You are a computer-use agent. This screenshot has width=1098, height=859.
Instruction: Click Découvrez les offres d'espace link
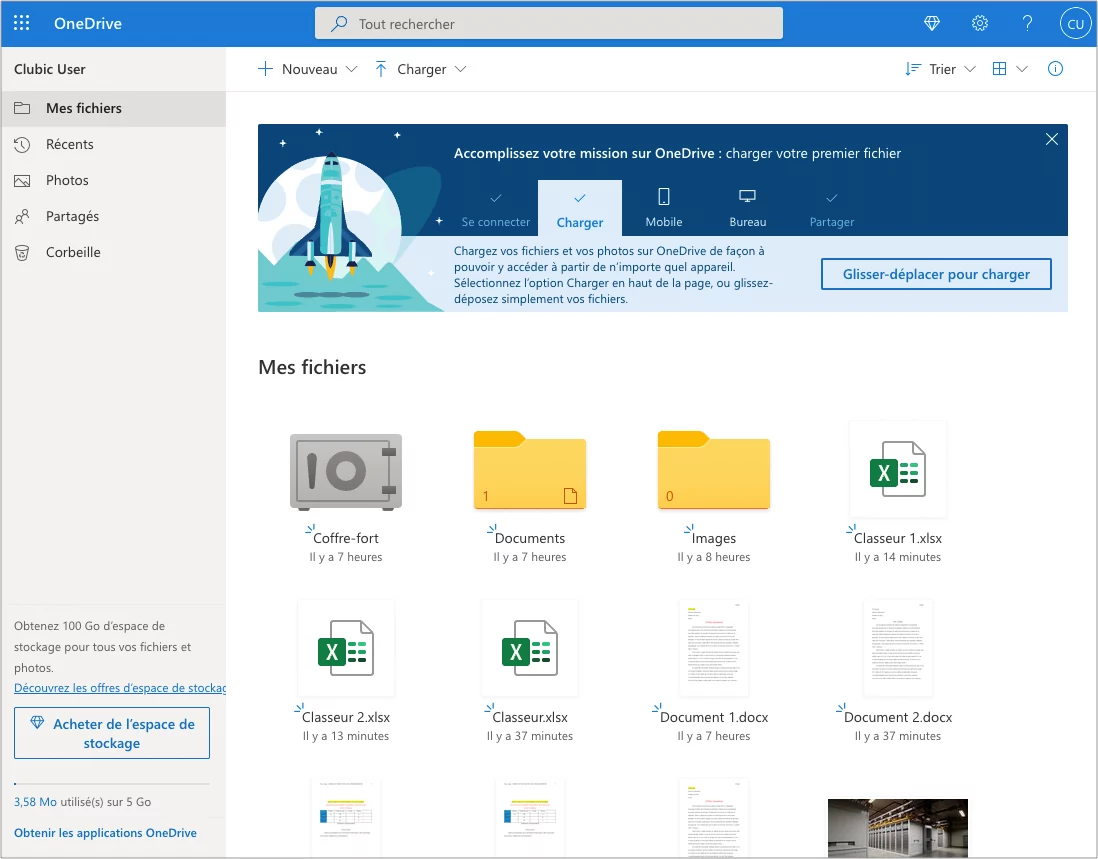point(120,688)
